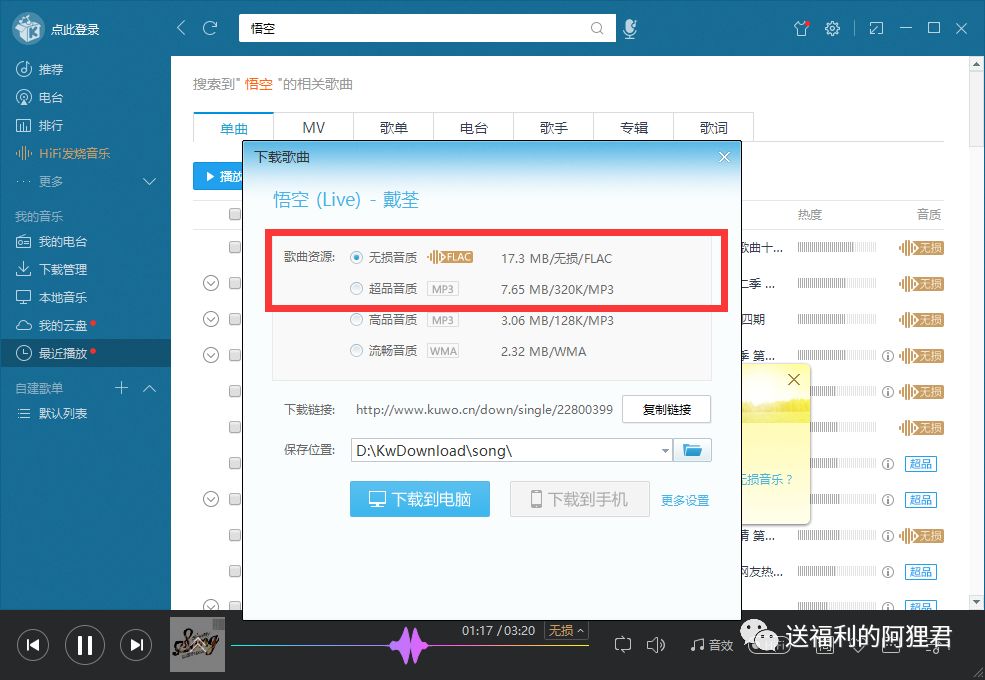Image resolution: width=985 pixels, height=680 pixels.
Task: Add a new playlist under 自建歌单
Action: pyautogui.click(x=121, y=388)
